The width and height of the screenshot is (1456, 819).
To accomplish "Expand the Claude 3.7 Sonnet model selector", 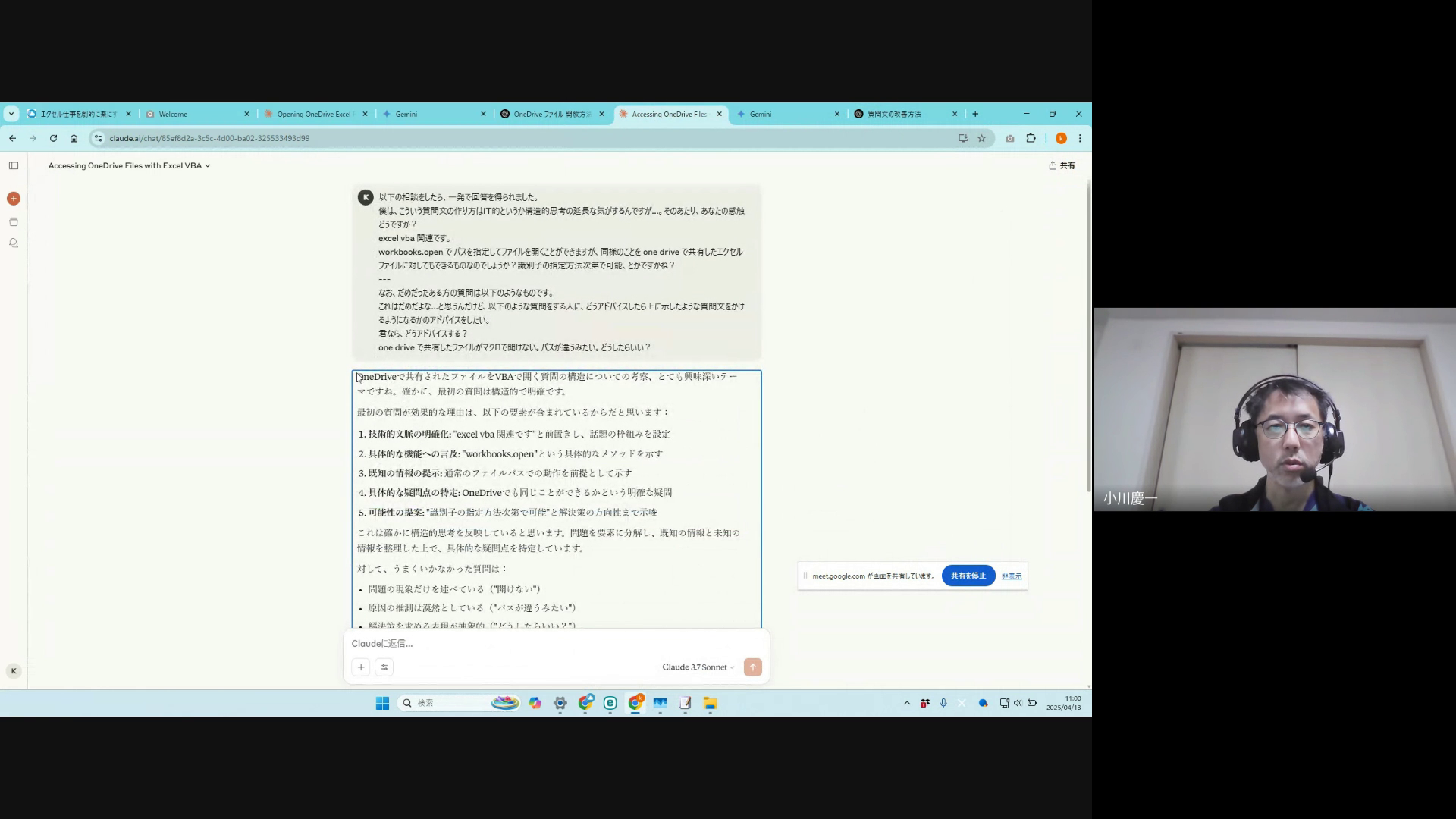I will coord(698,667).
